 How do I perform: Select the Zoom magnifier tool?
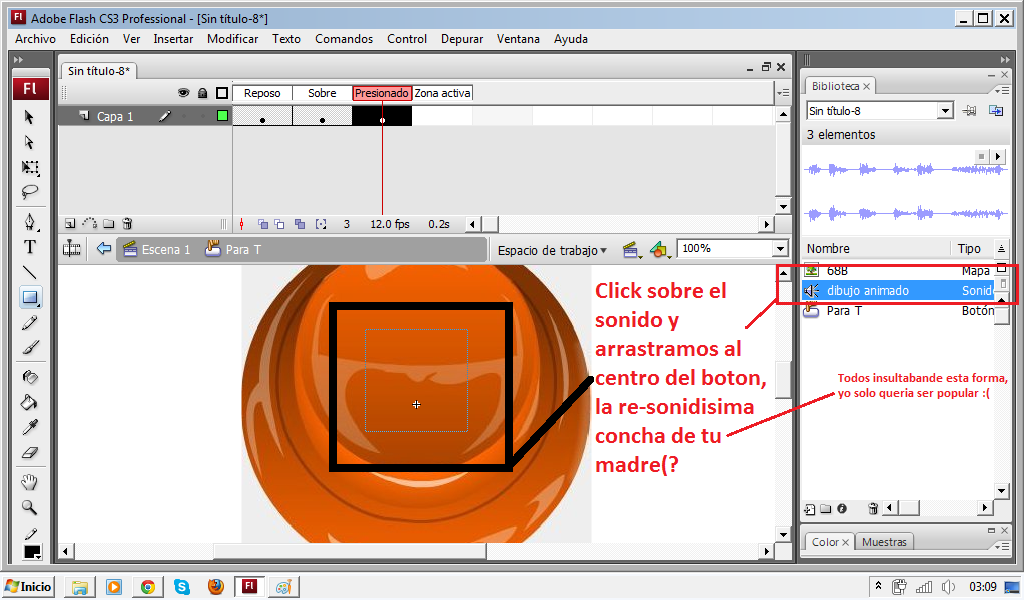pyautogui.click(x=30, y=507)
